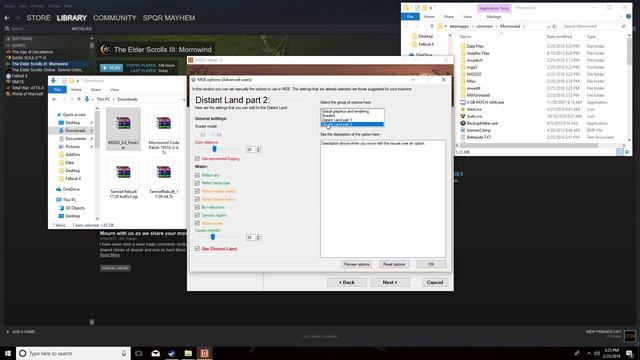
Task: Toggle Use Distant Land checkbox
Action: coord(197,249)
